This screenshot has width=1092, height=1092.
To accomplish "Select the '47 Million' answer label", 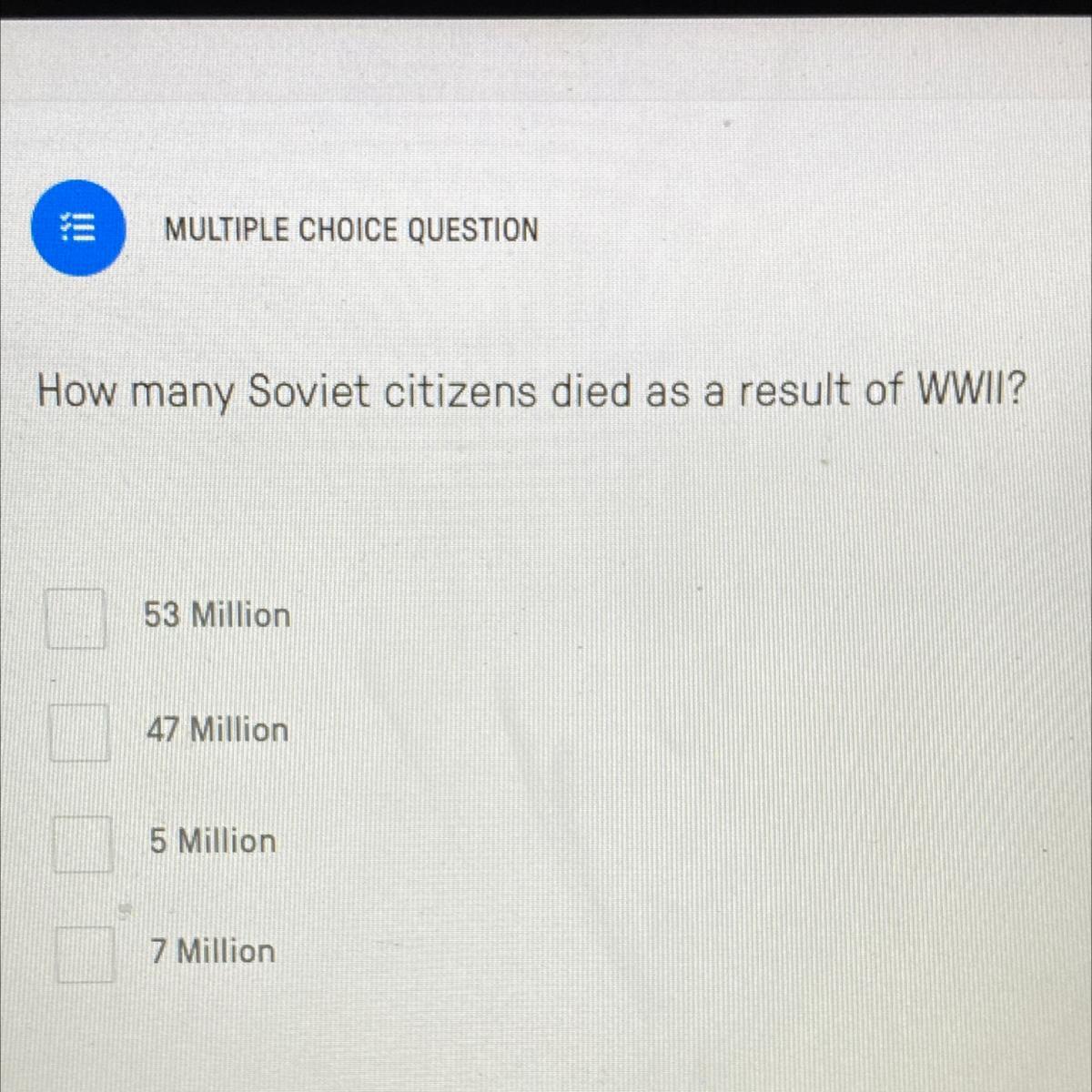I will click(x=217, y=730).
